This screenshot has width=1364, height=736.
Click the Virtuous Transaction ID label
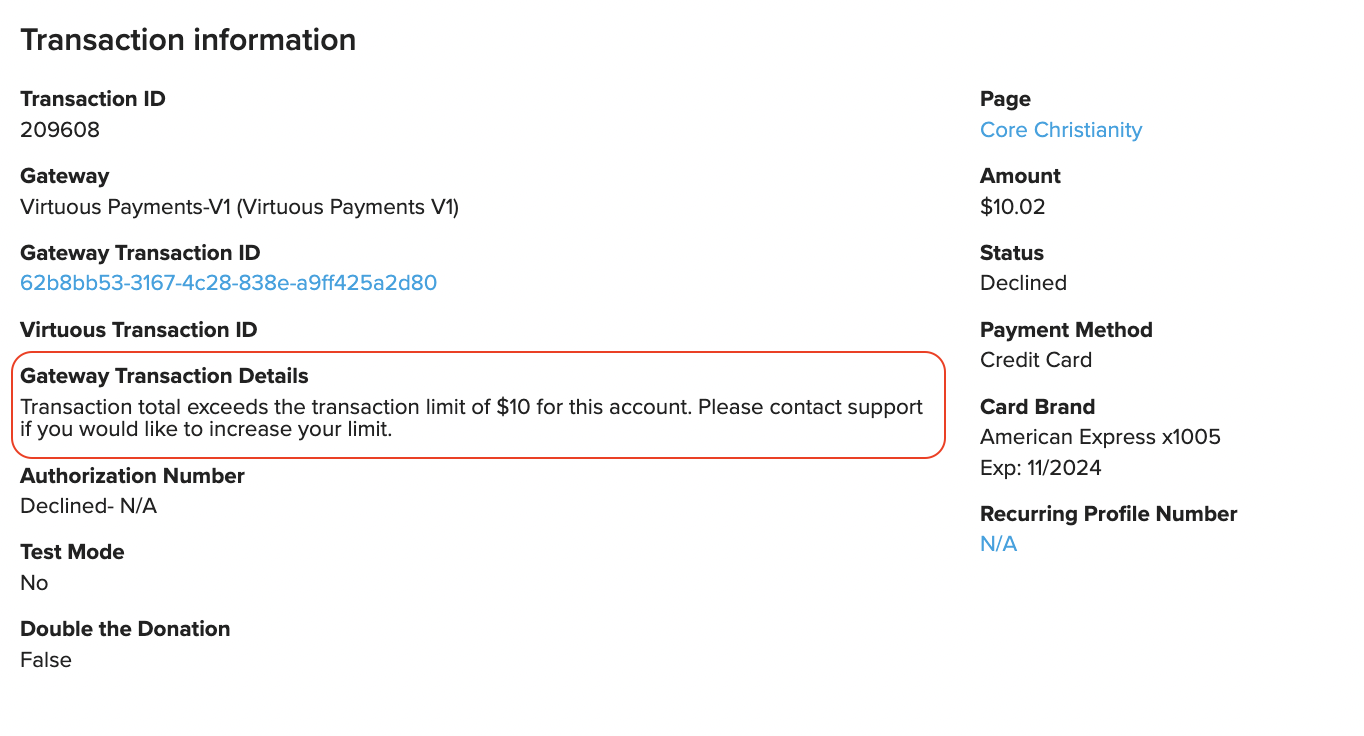pos(138,330)
